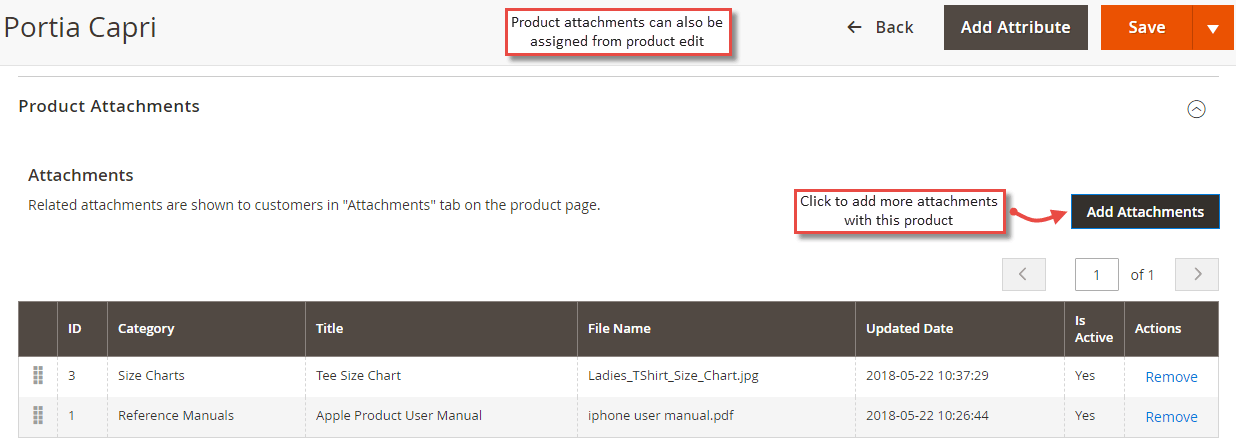Go to the previous page of attachments
1236x439 pixels.
1023,274
